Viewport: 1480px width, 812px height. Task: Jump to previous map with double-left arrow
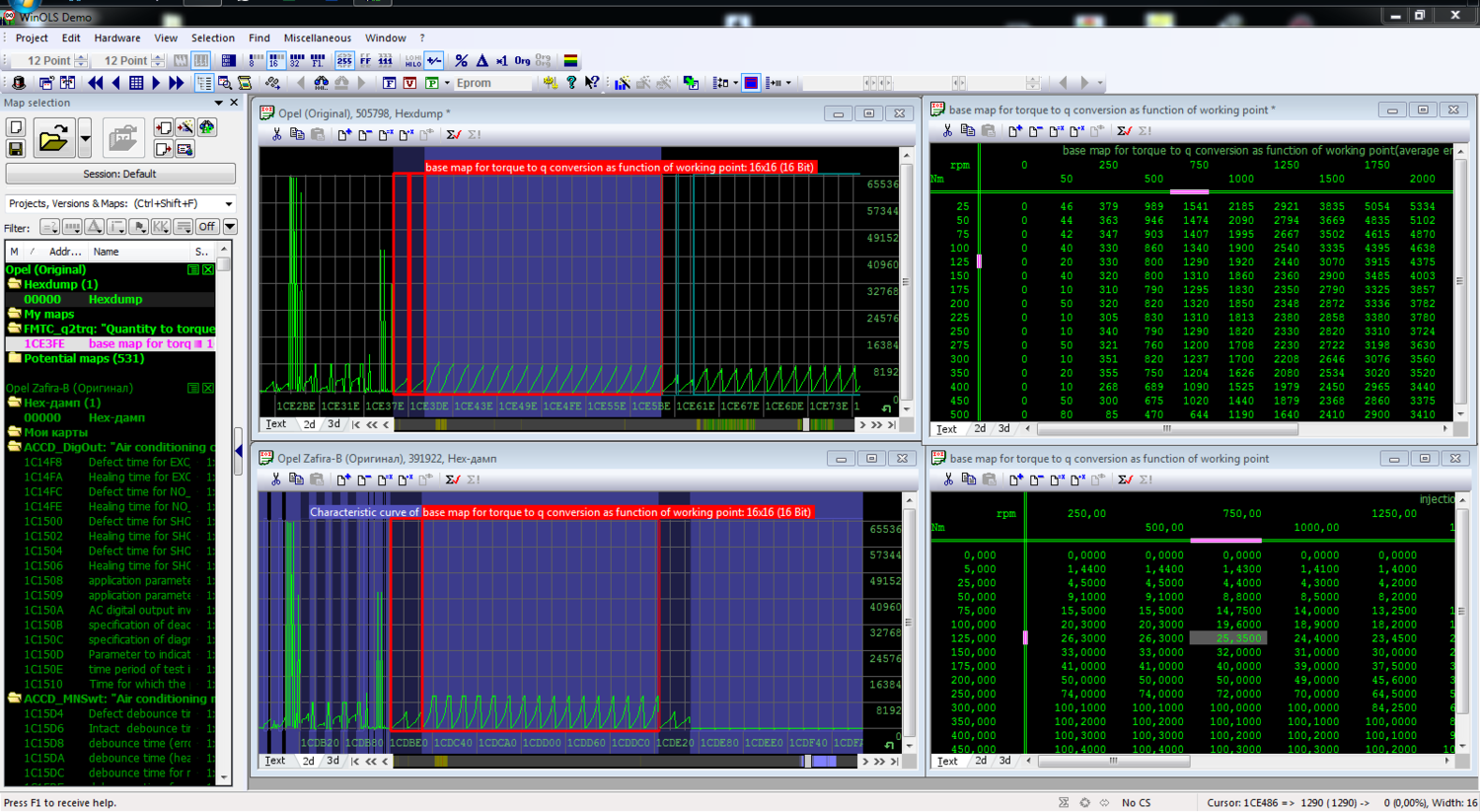click(96, 83)
